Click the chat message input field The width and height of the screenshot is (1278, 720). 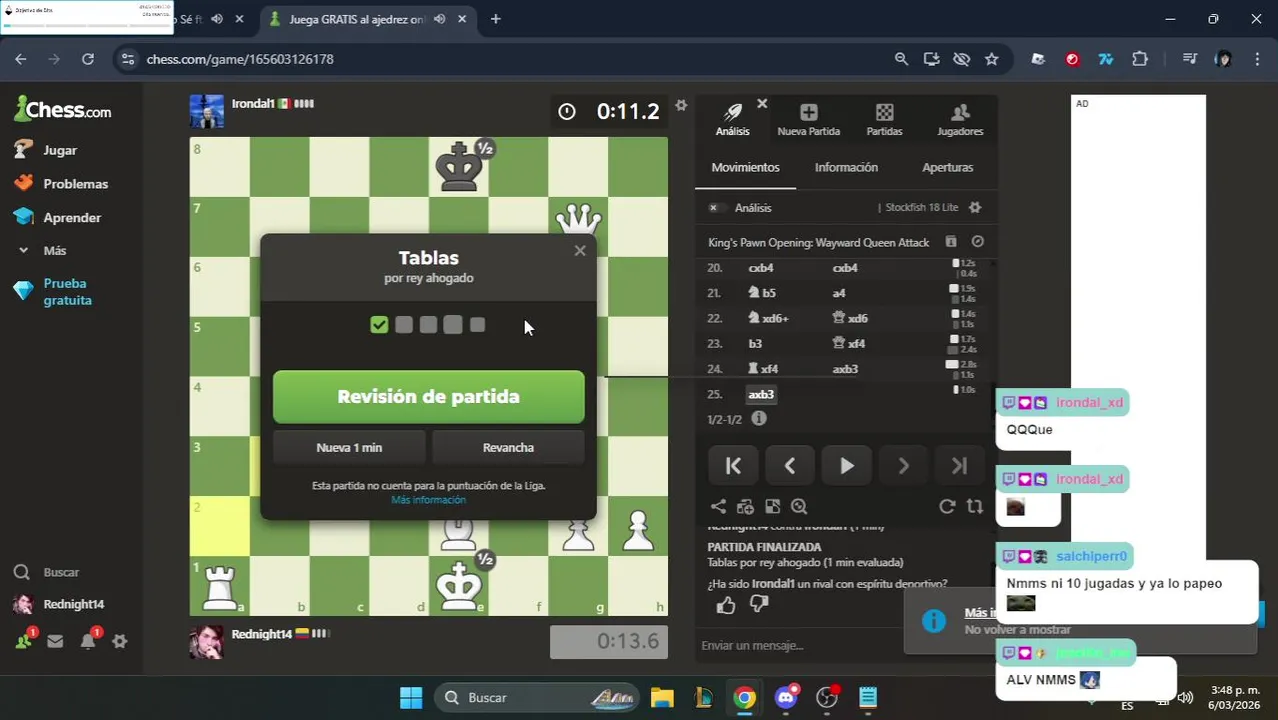pyautogui.click(x=800, y=646)
